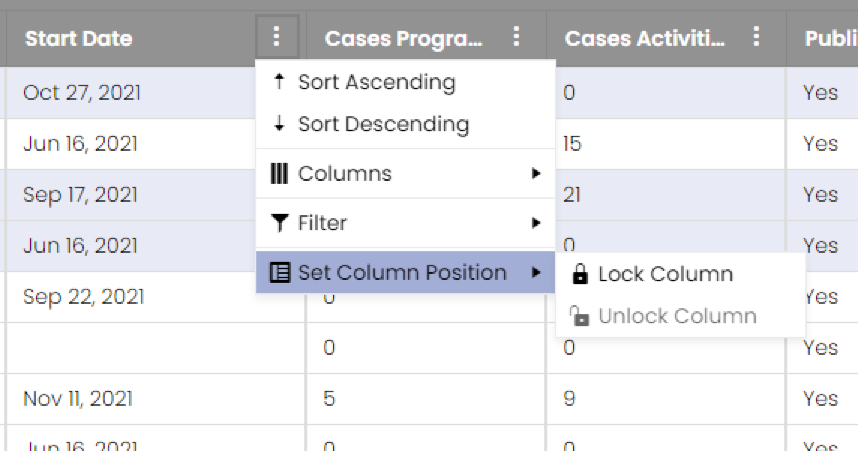The image size is (858, 451).
Task: Click the down arrow icon beside Sort Descending
Action: point(279,124)
